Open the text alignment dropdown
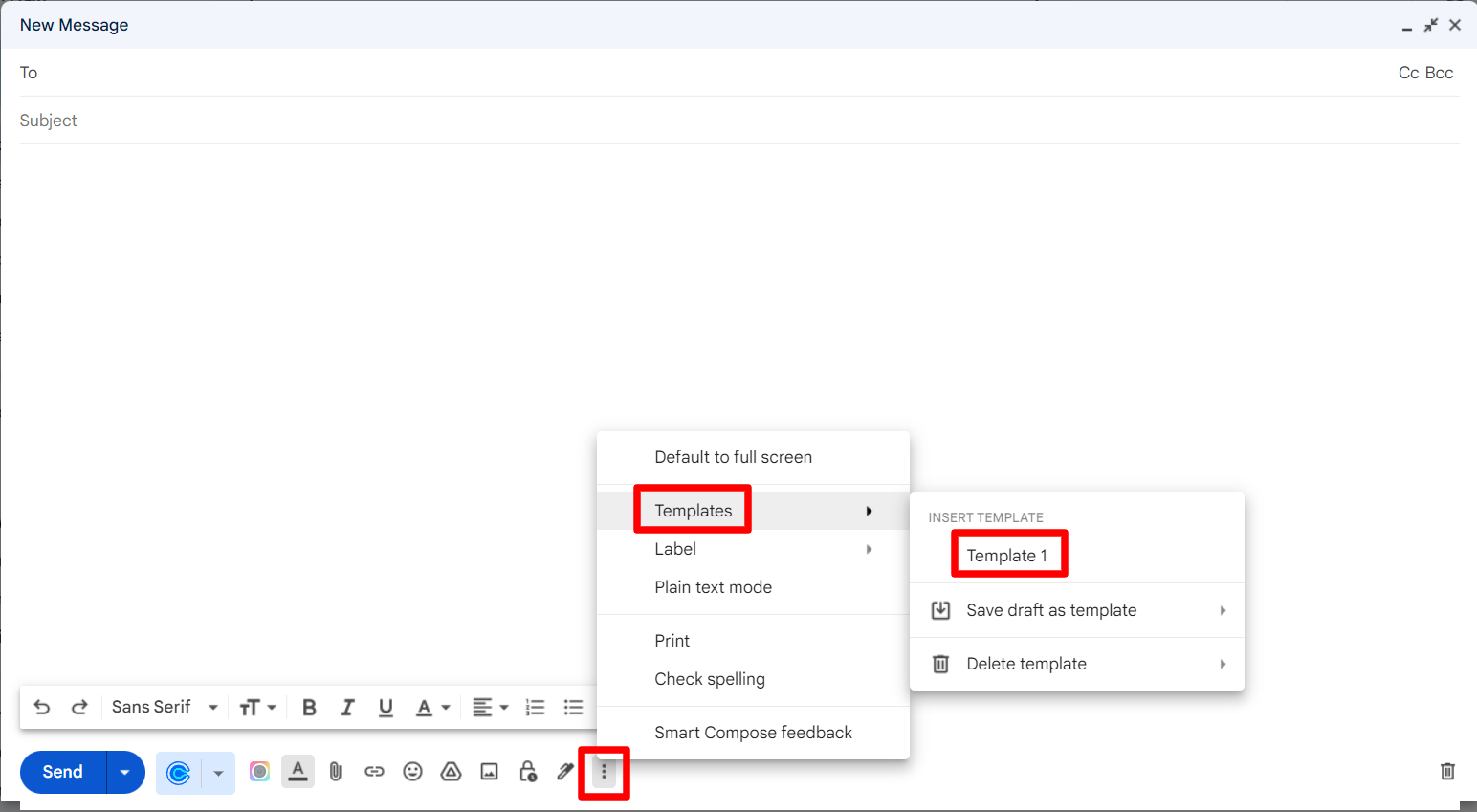 coord(490,707)
